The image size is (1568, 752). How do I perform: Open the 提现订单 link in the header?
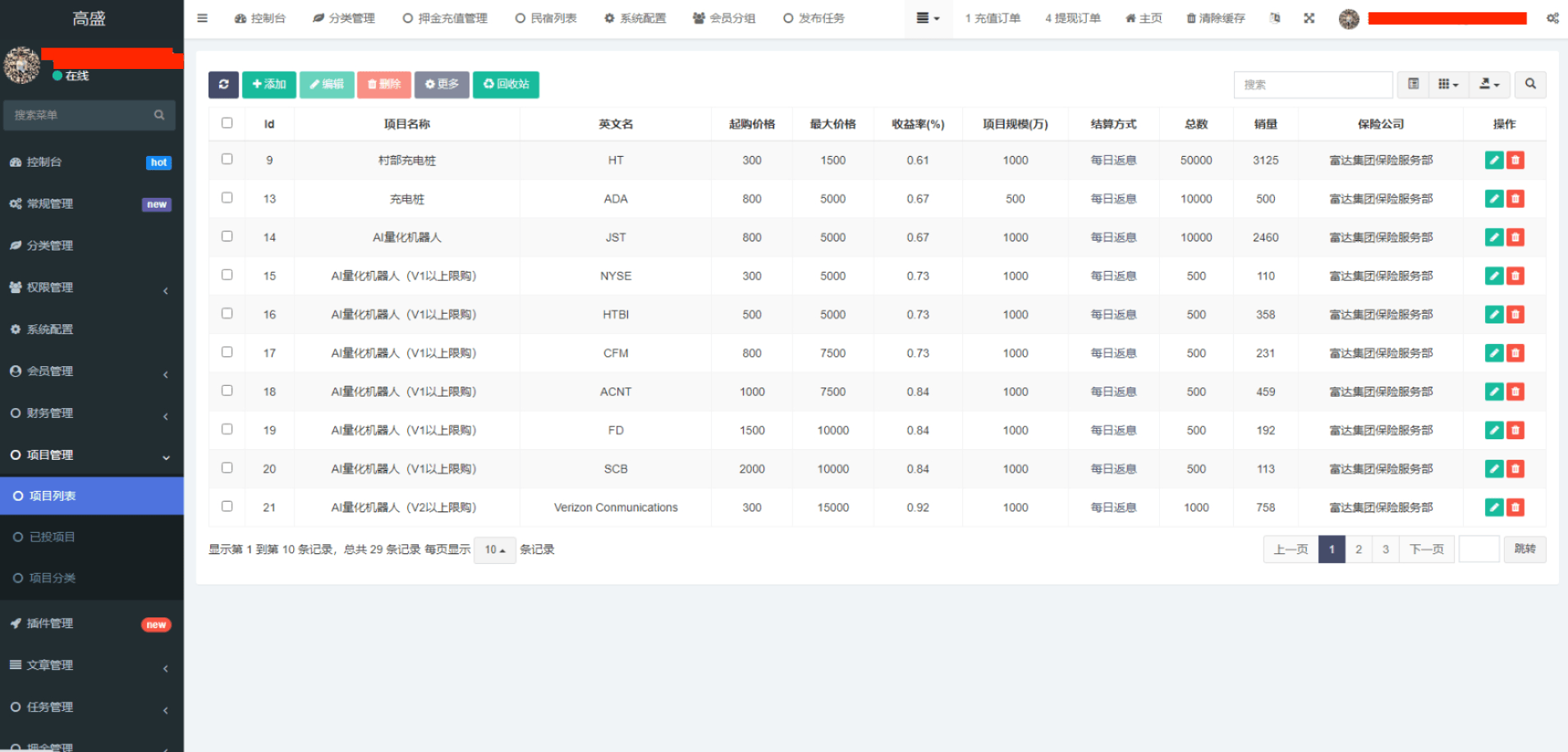point(1071,18)
